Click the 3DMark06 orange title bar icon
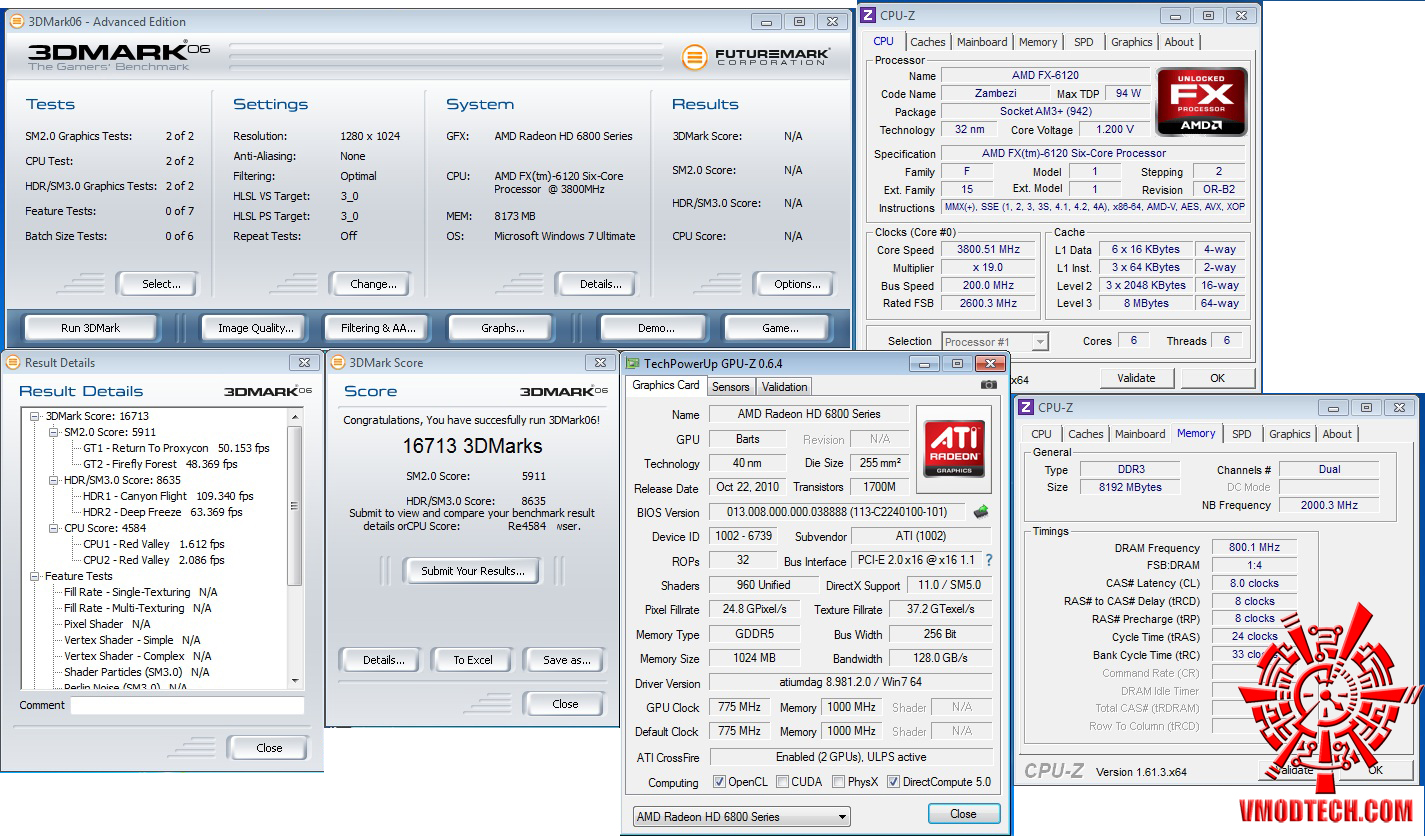Image resolution: width=1425 pixels, height=836 pixels. (x=17, y=21)
